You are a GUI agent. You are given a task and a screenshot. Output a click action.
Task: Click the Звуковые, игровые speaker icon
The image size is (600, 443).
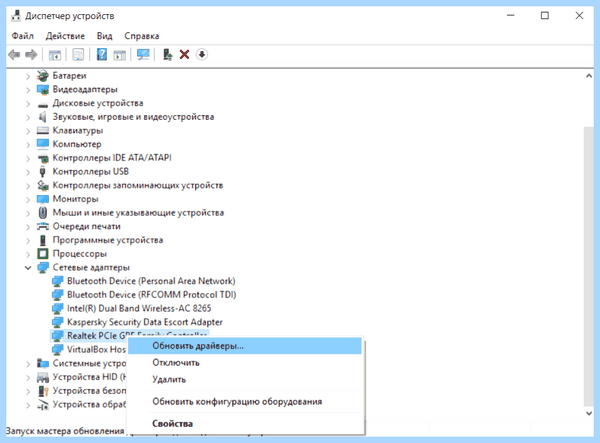(43, 117)
